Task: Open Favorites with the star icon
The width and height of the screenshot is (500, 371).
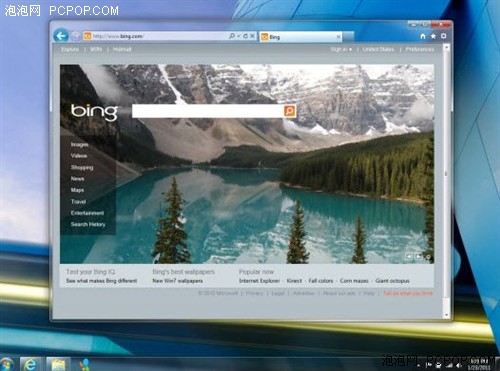Action: pos(433,36)
